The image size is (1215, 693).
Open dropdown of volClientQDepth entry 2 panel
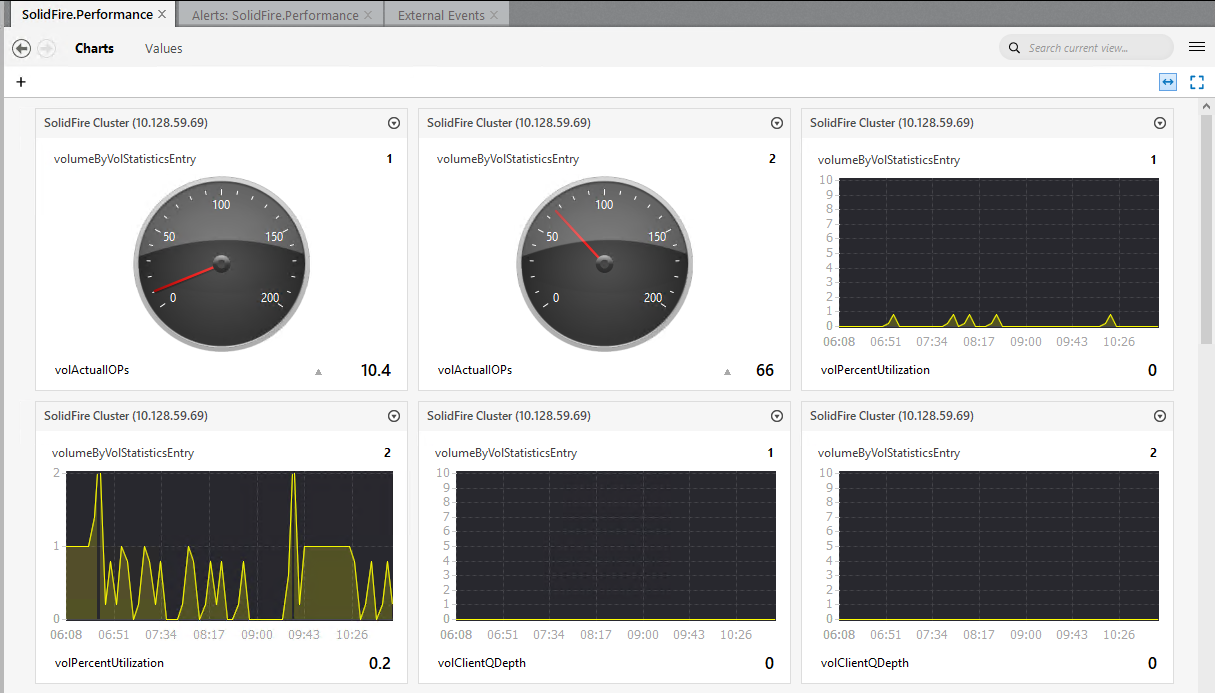(x=1160, y=416)
